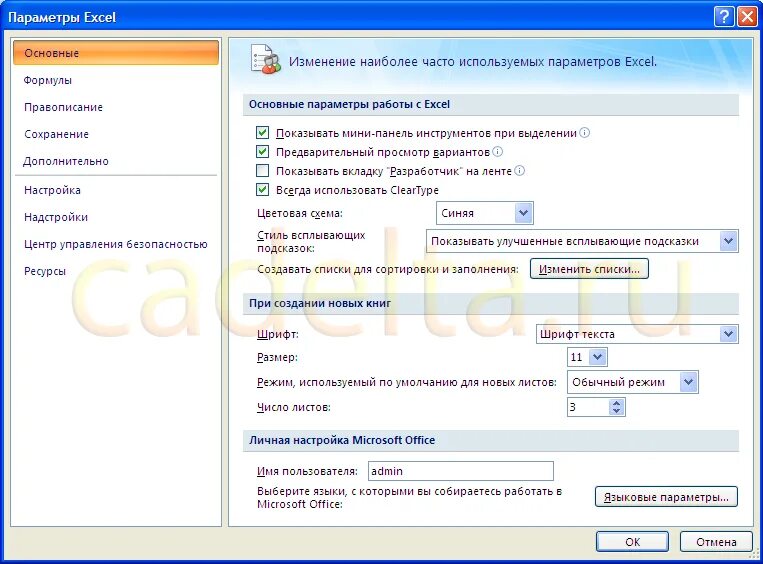The width and height of the screenshot is (763, 564).
Task: Open the Шрифт текста font dropdown
Action: [728, 334]
